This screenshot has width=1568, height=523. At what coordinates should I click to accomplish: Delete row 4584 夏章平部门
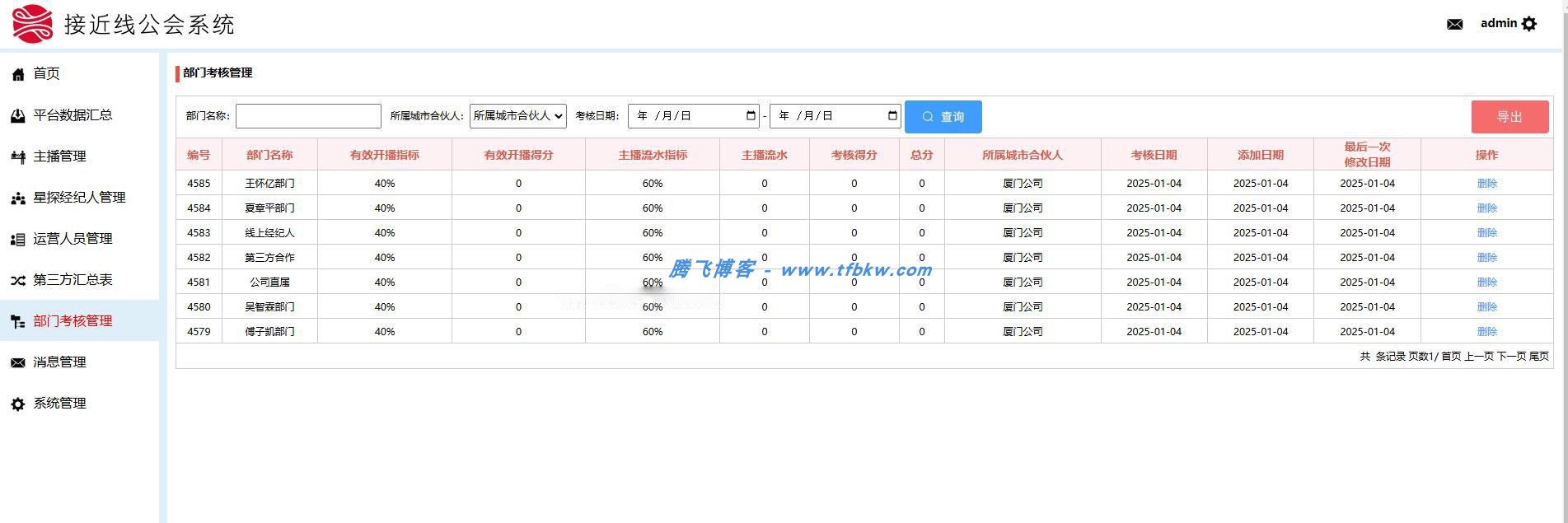pyautogui.click(x=1487, y=208)
